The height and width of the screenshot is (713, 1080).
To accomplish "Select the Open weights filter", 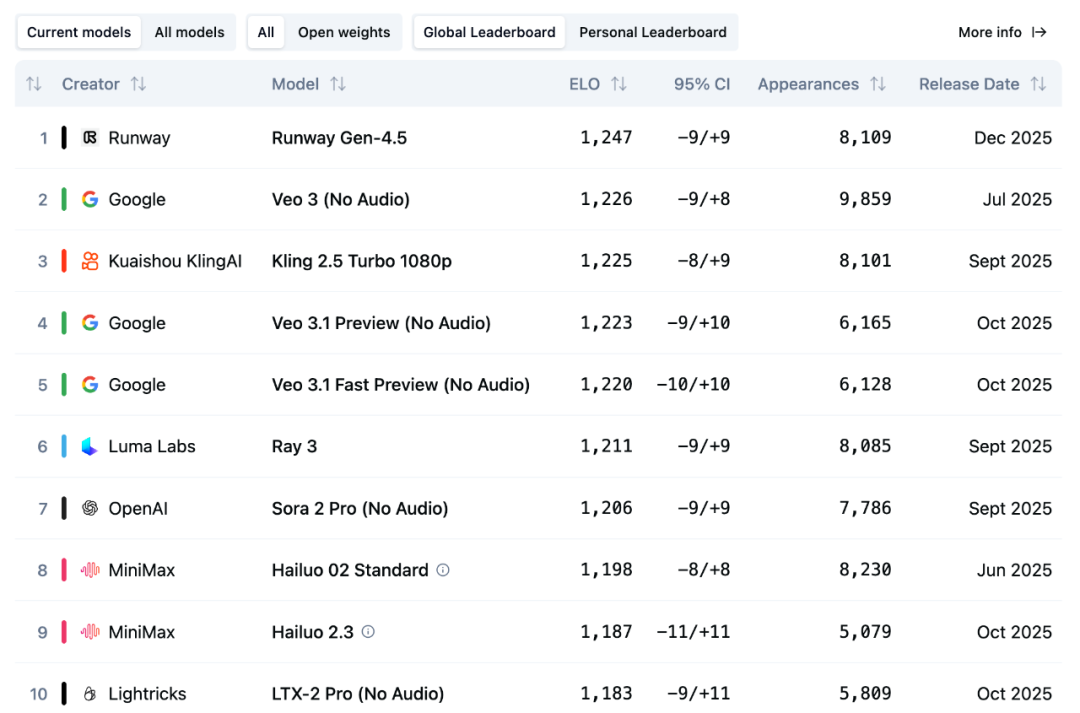I will click(344, 32).
